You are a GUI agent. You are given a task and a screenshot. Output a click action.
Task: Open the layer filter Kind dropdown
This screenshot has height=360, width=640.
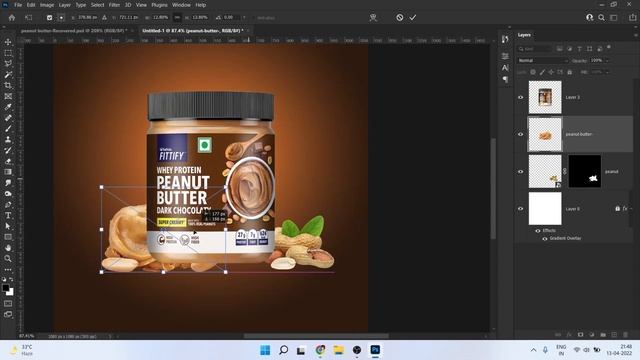(535, 49)
